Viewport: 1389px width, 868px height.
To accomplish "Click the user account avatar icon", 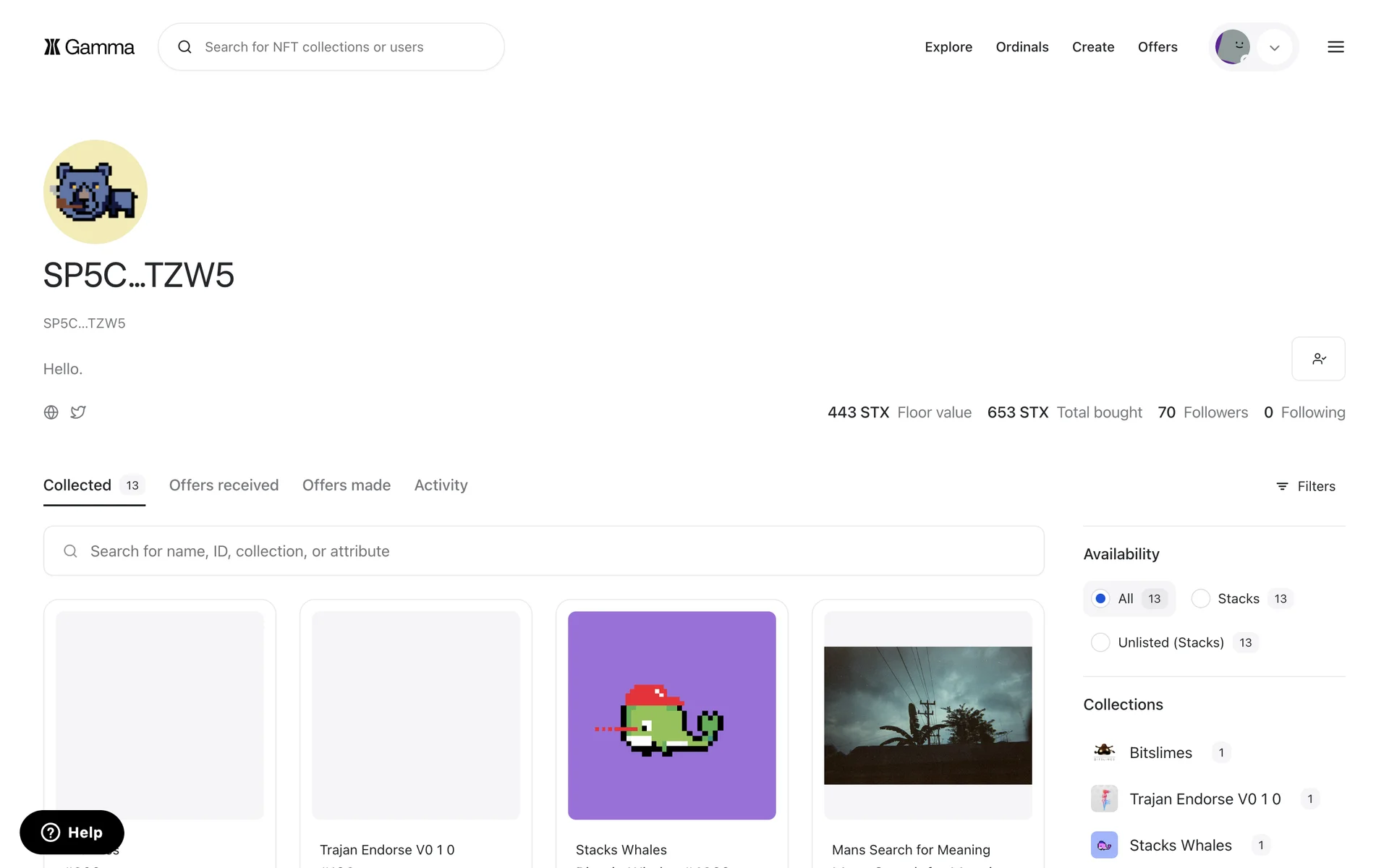I will (x=1233, y=47).
